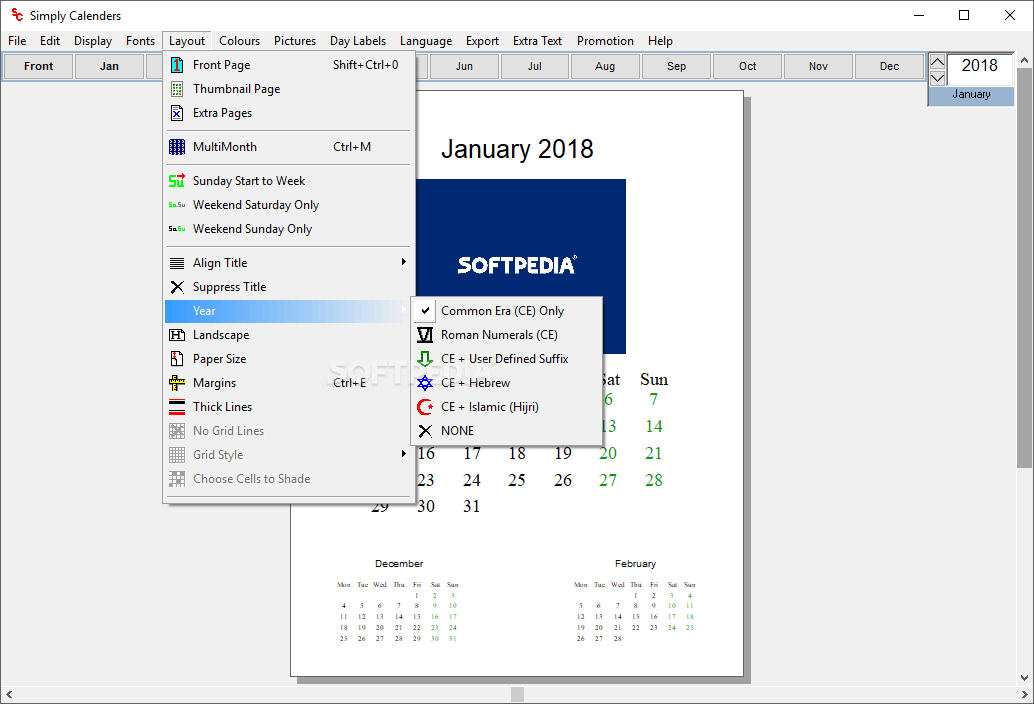Open the Export menu
Screen dimensions: 1034x704
pos(482,41)
